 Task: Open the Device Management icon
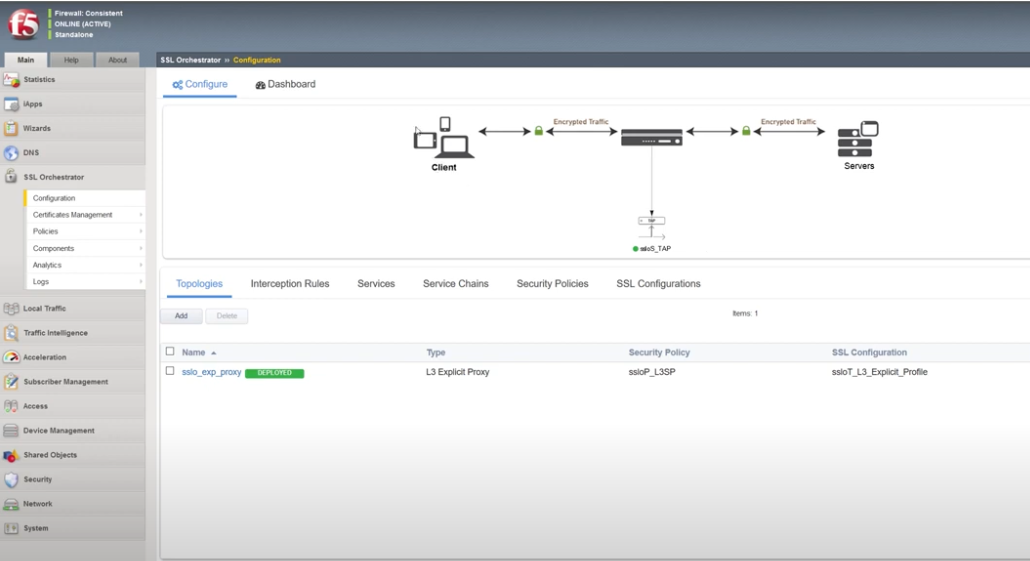coord(11,430)
